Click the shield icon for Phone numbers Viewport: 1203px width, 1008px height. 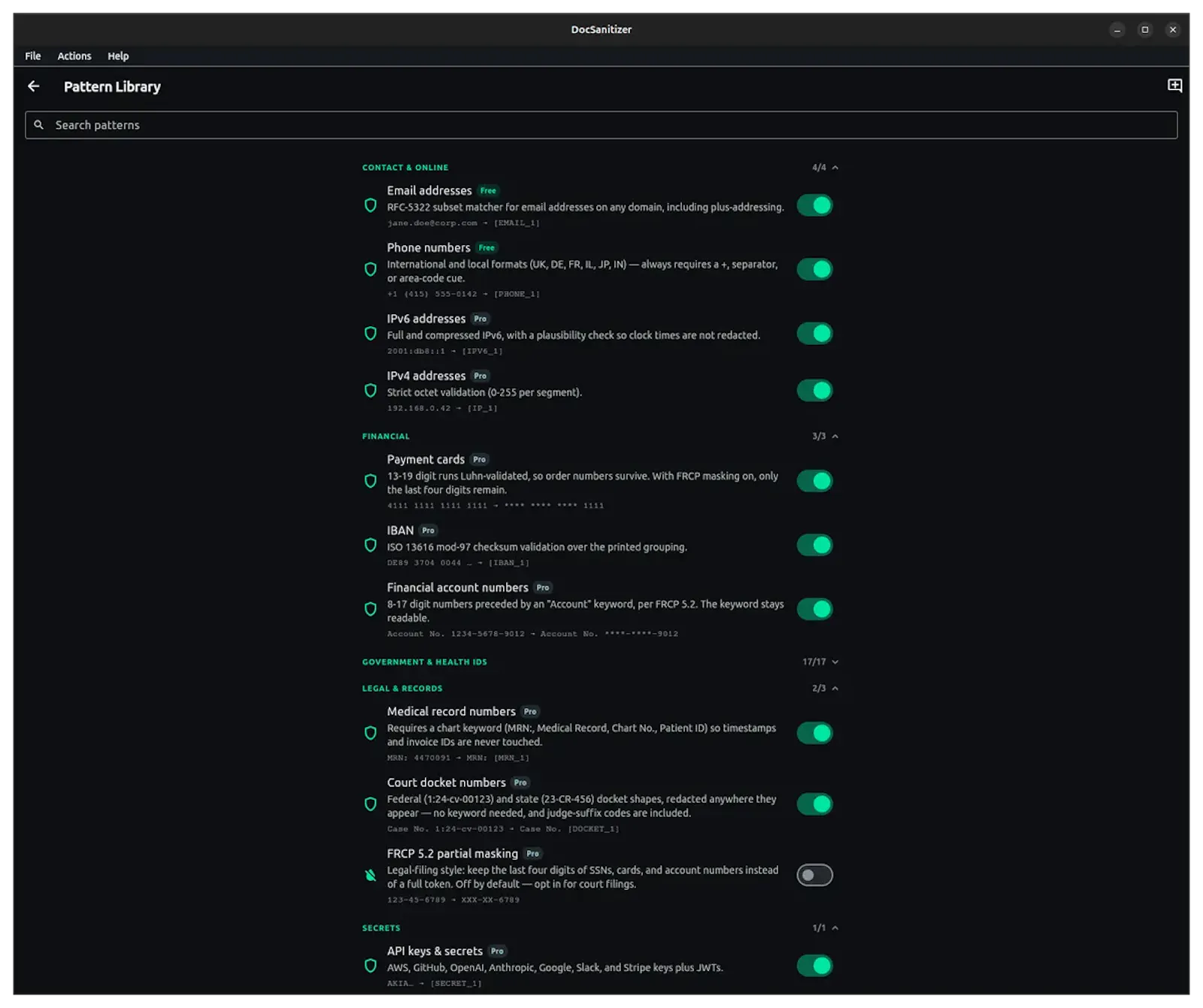(x=370, y=269)
